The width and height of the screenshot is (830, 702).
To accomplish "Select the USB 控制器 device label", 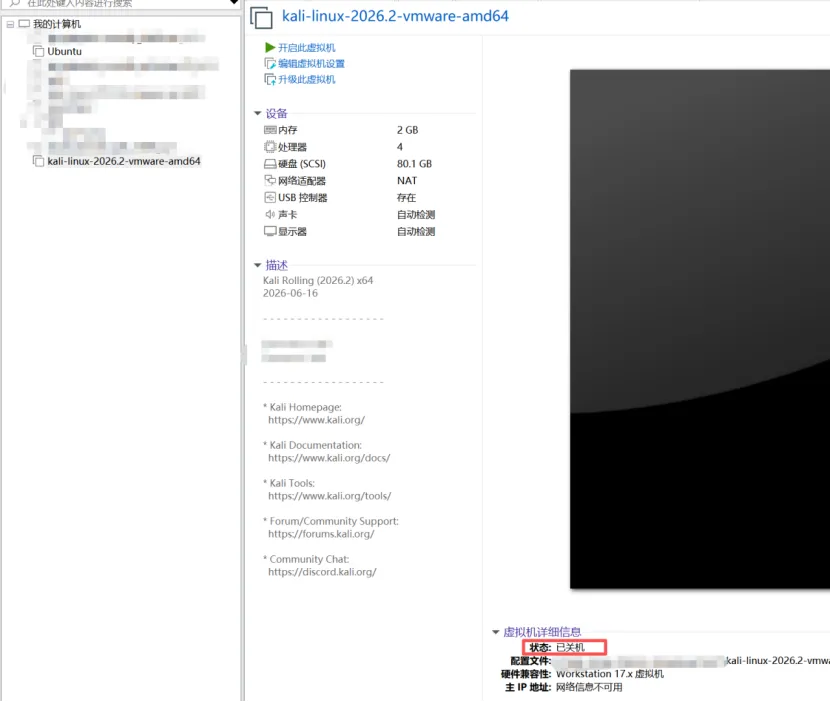I will (303, 197).
